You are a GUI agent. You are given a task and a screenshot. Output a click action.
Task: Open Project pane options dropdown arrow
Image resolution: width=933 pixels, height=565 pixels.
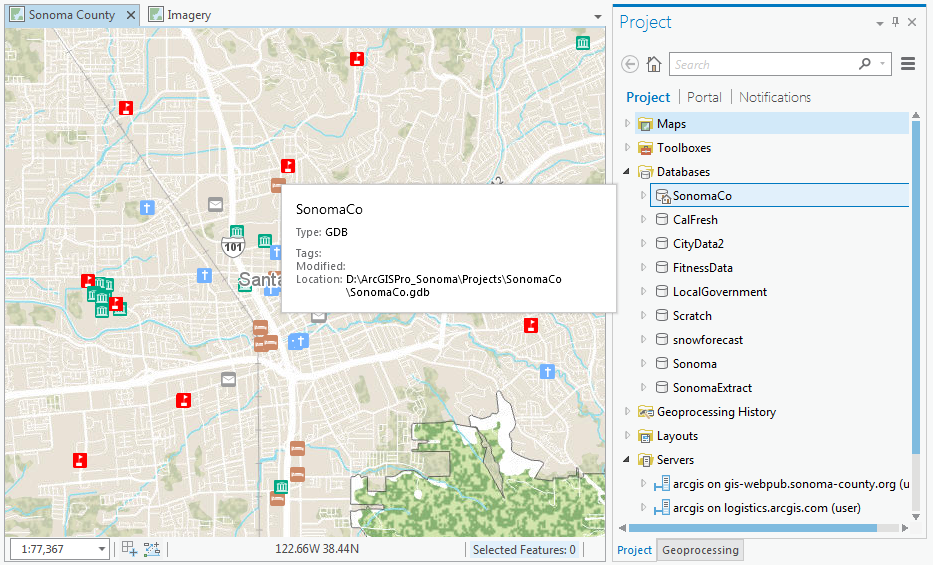(x=879, y=24)
